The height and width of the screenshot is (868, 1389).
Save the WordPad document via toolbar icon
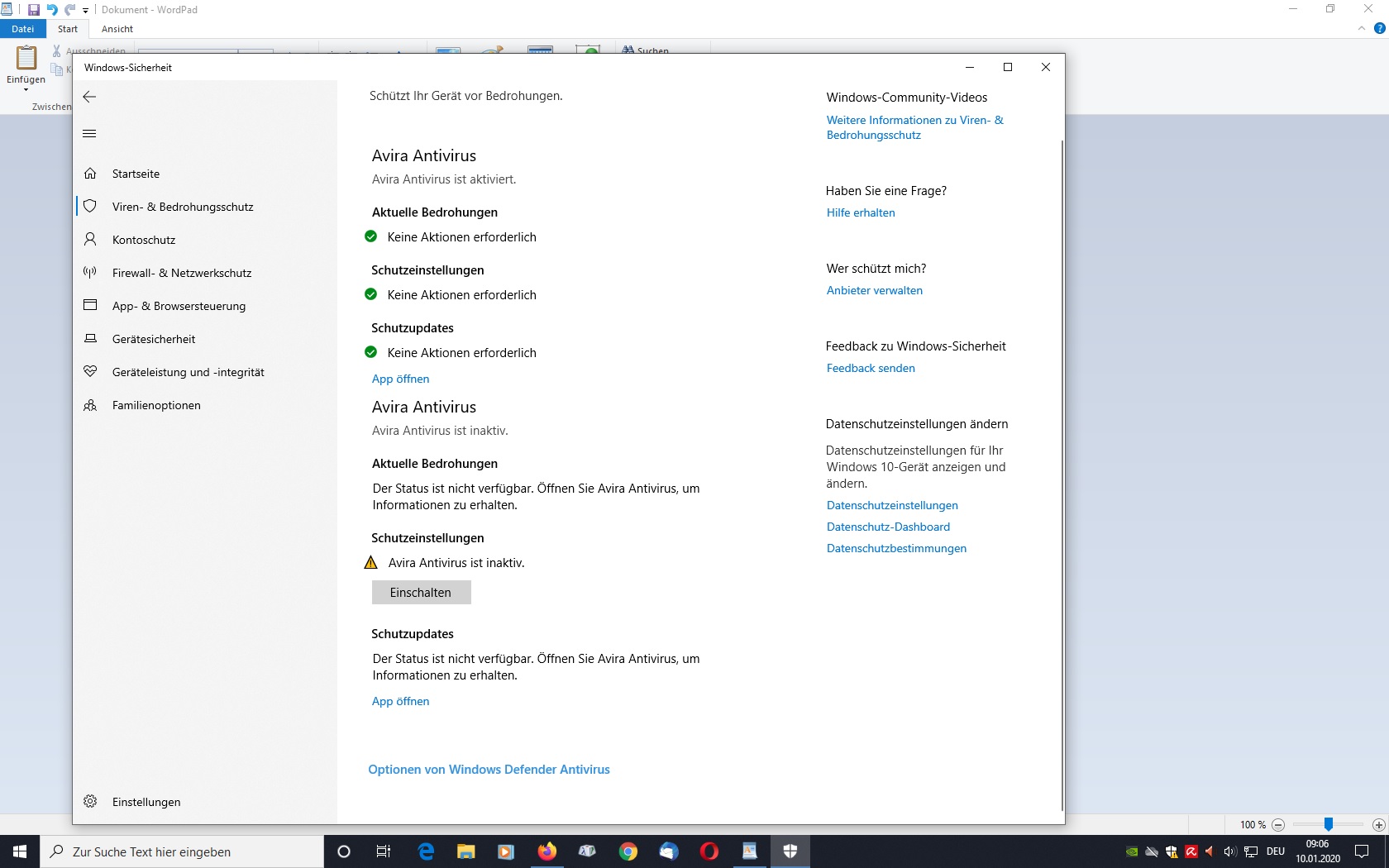33,10
